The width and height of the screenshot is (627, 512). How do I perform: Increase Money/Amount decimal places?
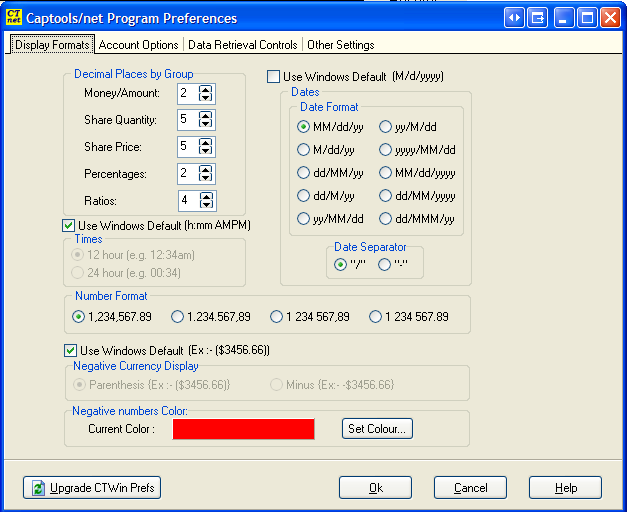206,89
